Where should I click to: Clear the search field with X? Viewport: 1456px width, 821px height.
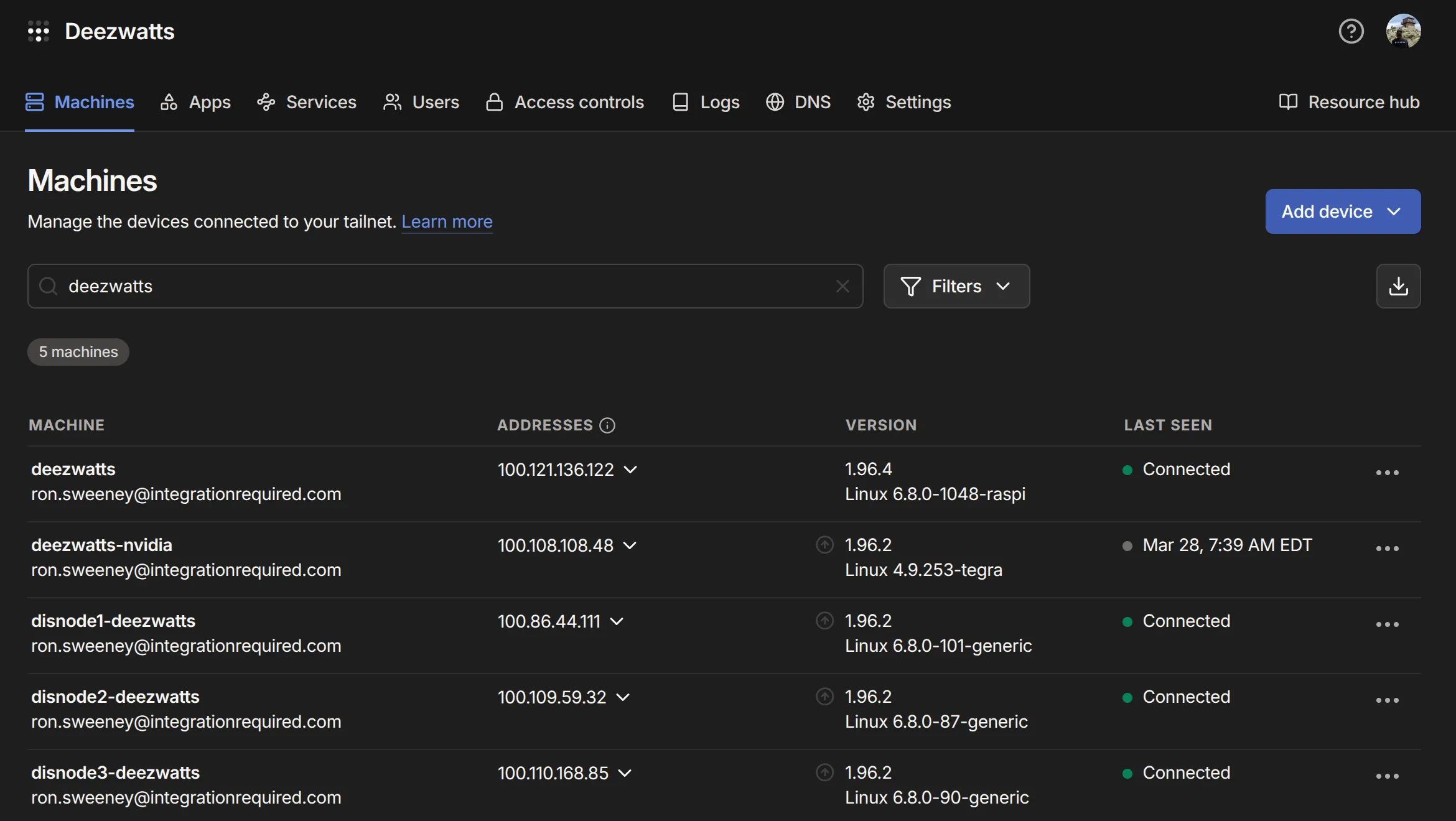pos(842,286)
